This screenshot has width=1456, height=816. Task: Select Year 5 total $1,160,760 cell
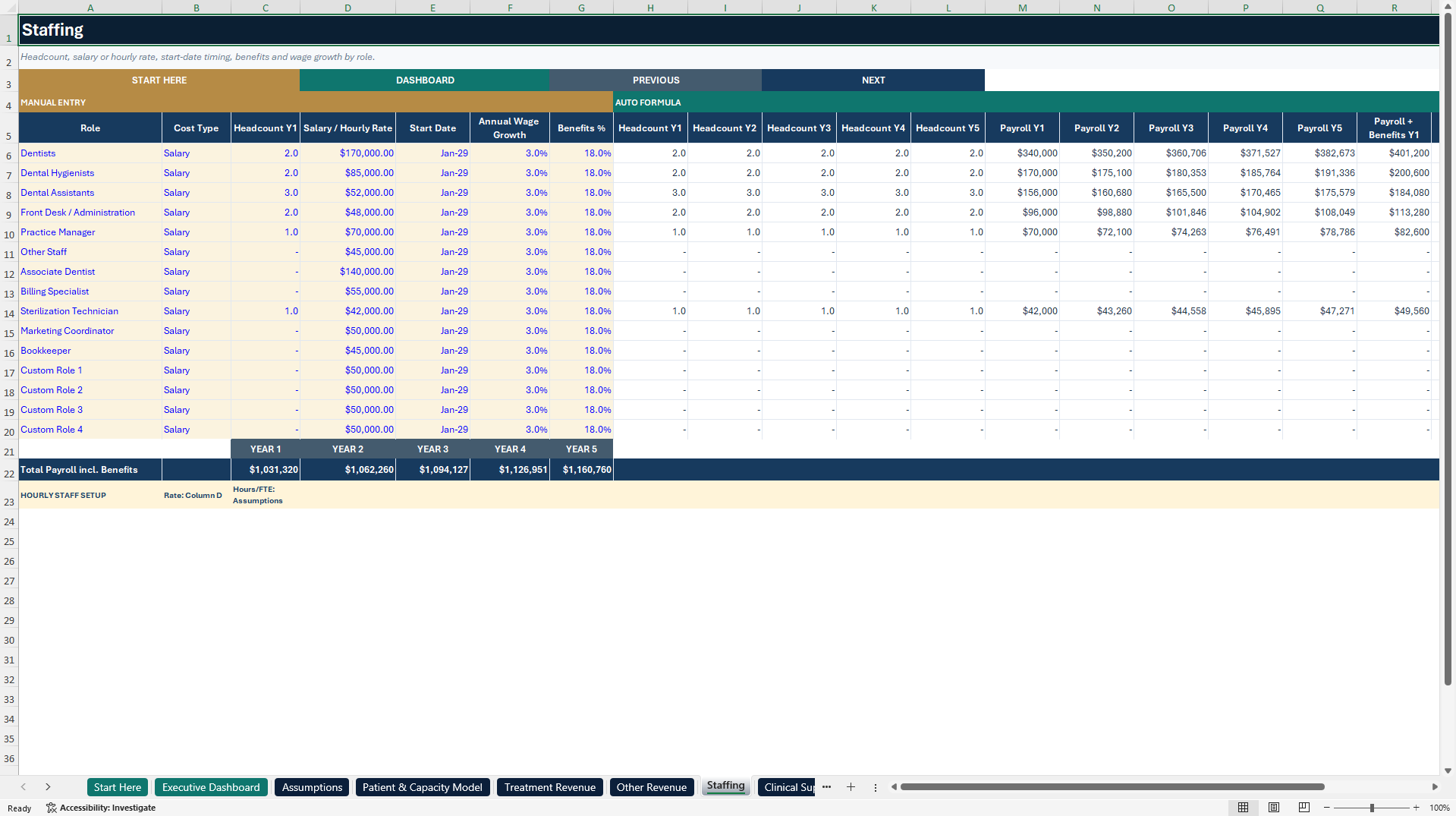click(581, 470)
